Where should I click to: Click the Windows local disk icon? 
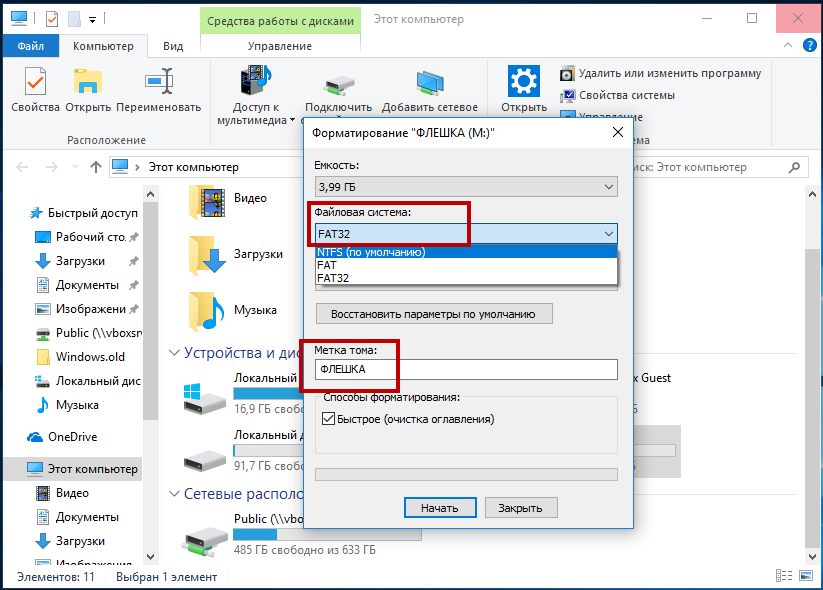(204, 398)
